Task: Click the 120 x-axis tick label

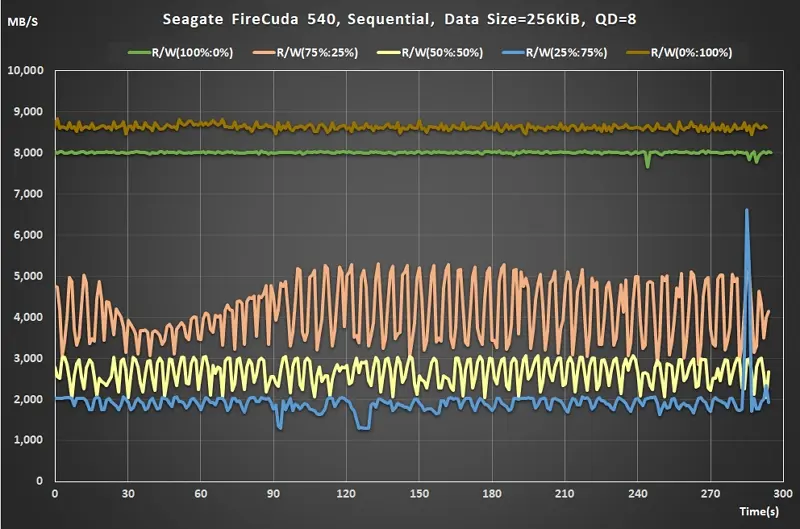Action: point(346,494)
